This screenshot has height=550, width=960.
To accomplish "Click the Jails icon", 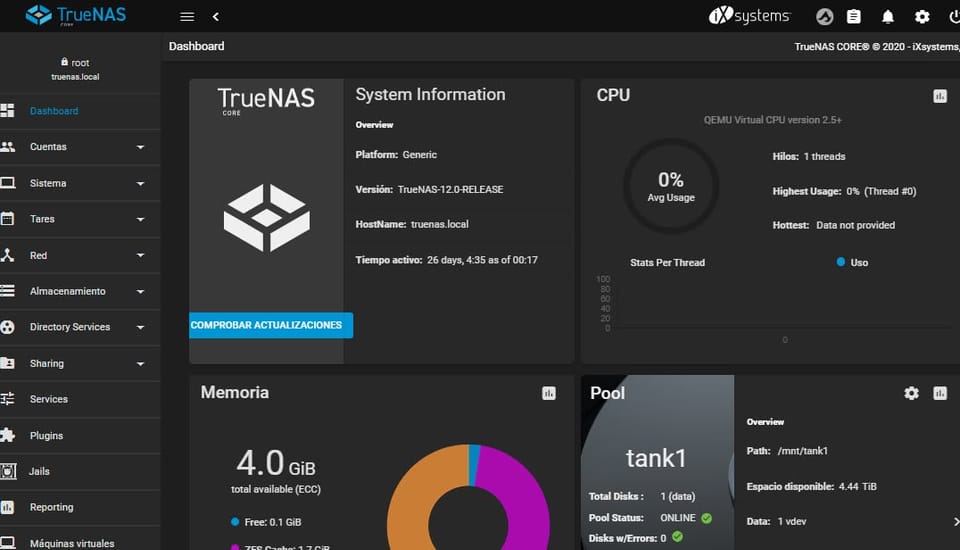I will (8, 471).
